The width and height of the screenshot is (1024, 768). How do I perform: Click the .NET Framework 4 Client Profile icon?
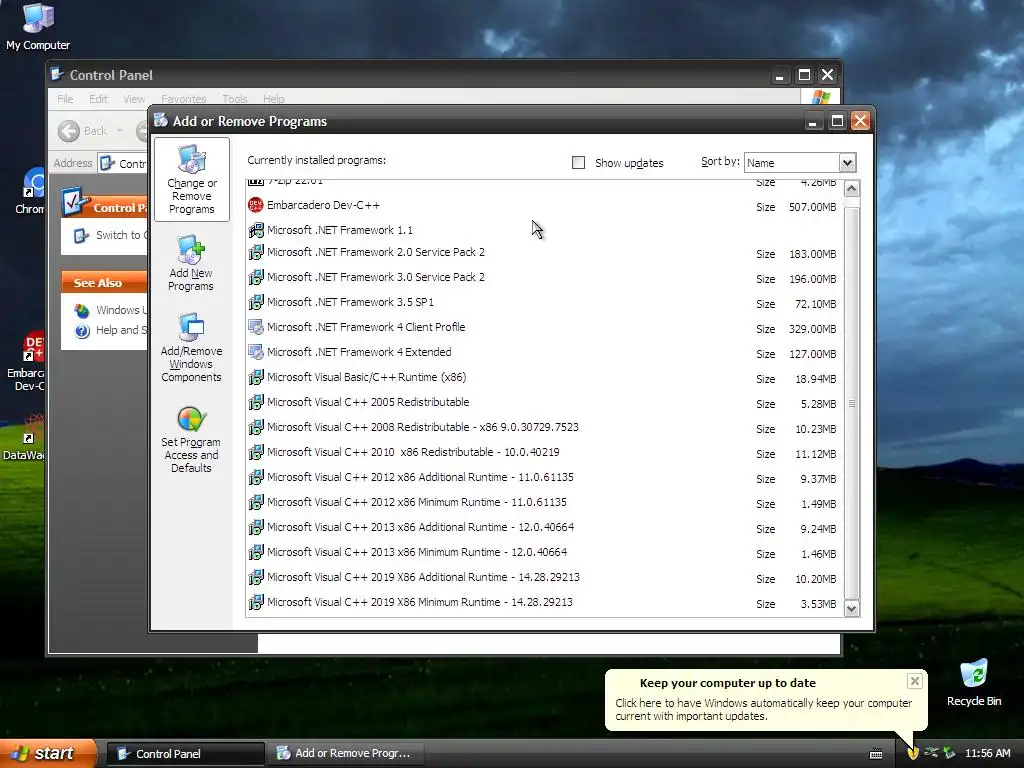(x=255, y=327)
